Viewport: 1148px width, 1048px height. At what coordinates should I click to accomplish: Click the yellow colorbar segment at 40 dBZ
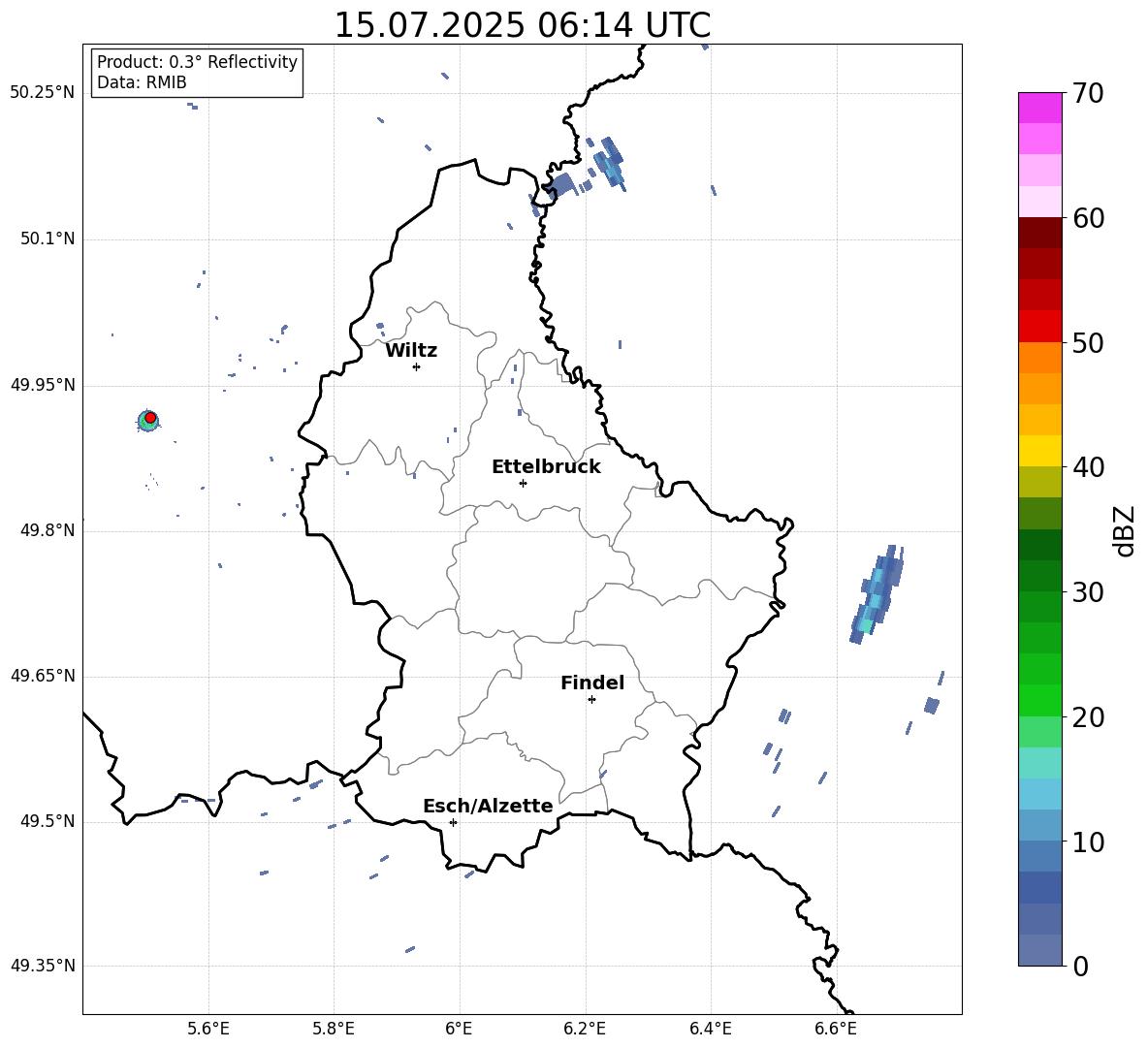point(1039,452)
